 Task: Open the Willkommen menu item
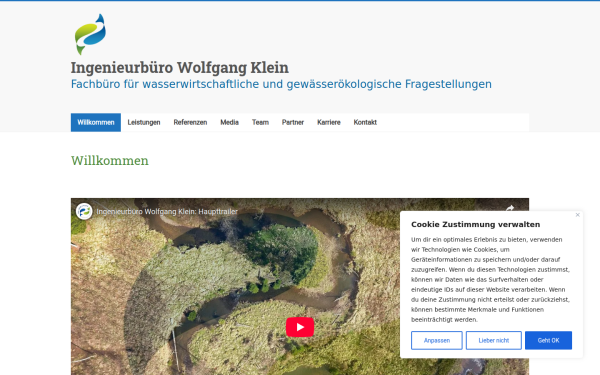pos(96,122)
